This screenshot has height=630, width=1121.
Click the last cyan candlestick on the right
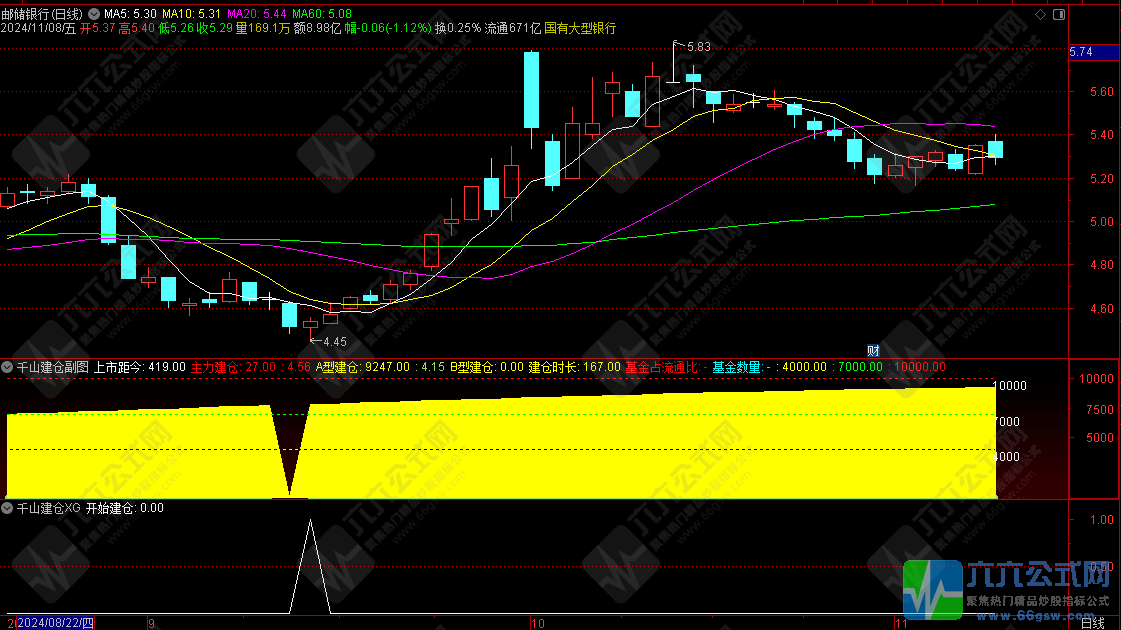tap(995, 149)
